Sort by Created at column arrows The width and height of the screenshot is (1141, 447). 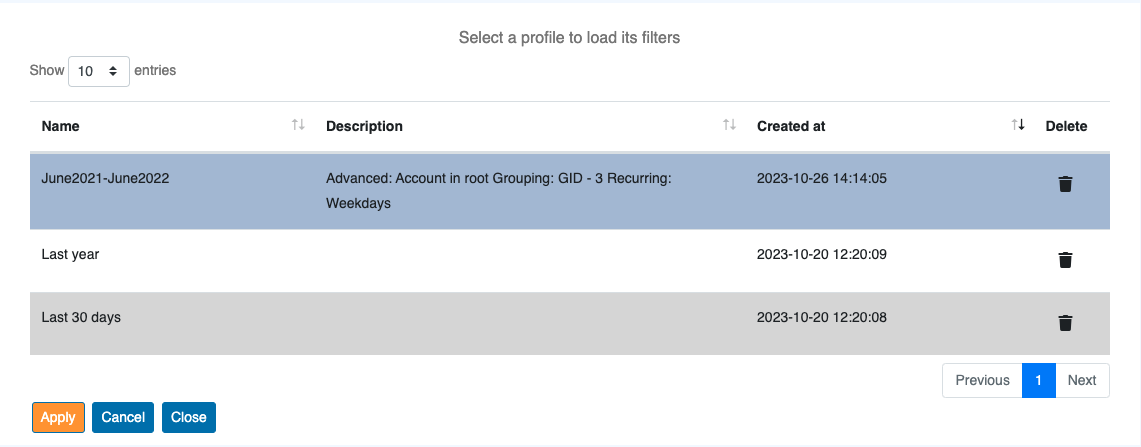click(x=1018, y=126)
